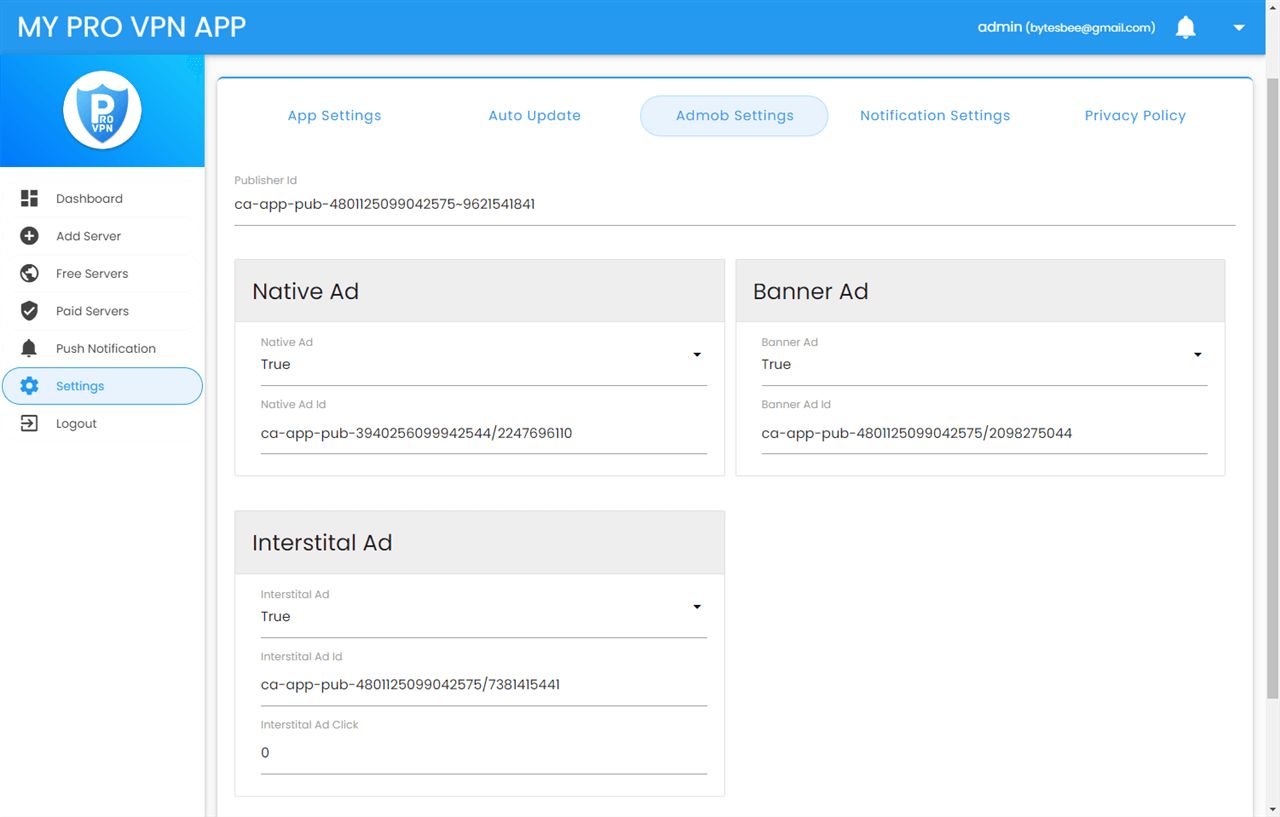1280x817 pixels.
Task: Click the Add Server plus icon
Action: point(29,236)
